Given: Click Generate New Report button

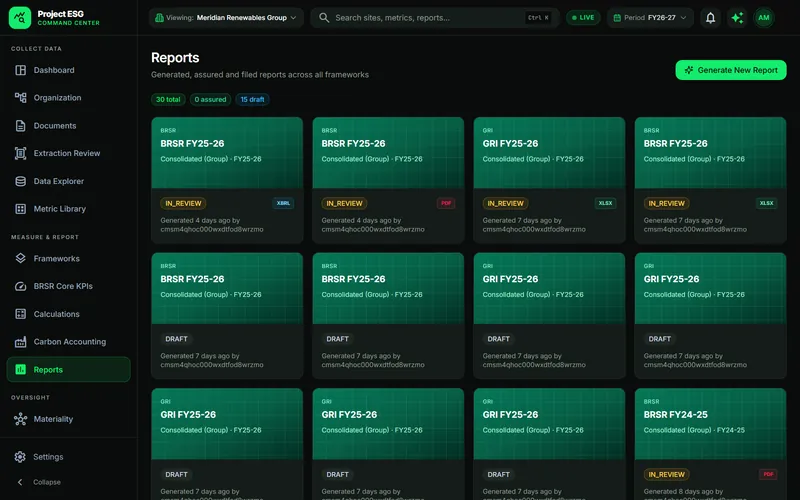Looking at the screenshot, I should 731,70.
